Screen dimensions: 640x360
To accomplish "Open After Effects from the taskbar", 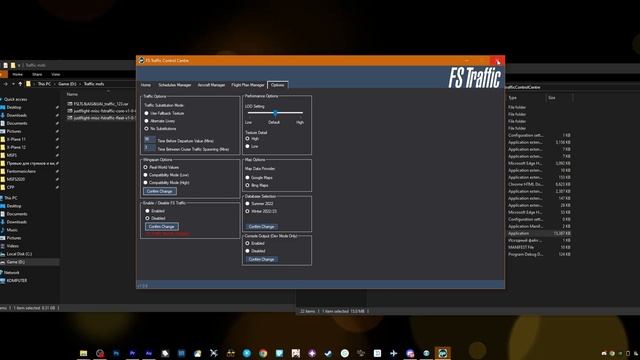I will 149,353.
